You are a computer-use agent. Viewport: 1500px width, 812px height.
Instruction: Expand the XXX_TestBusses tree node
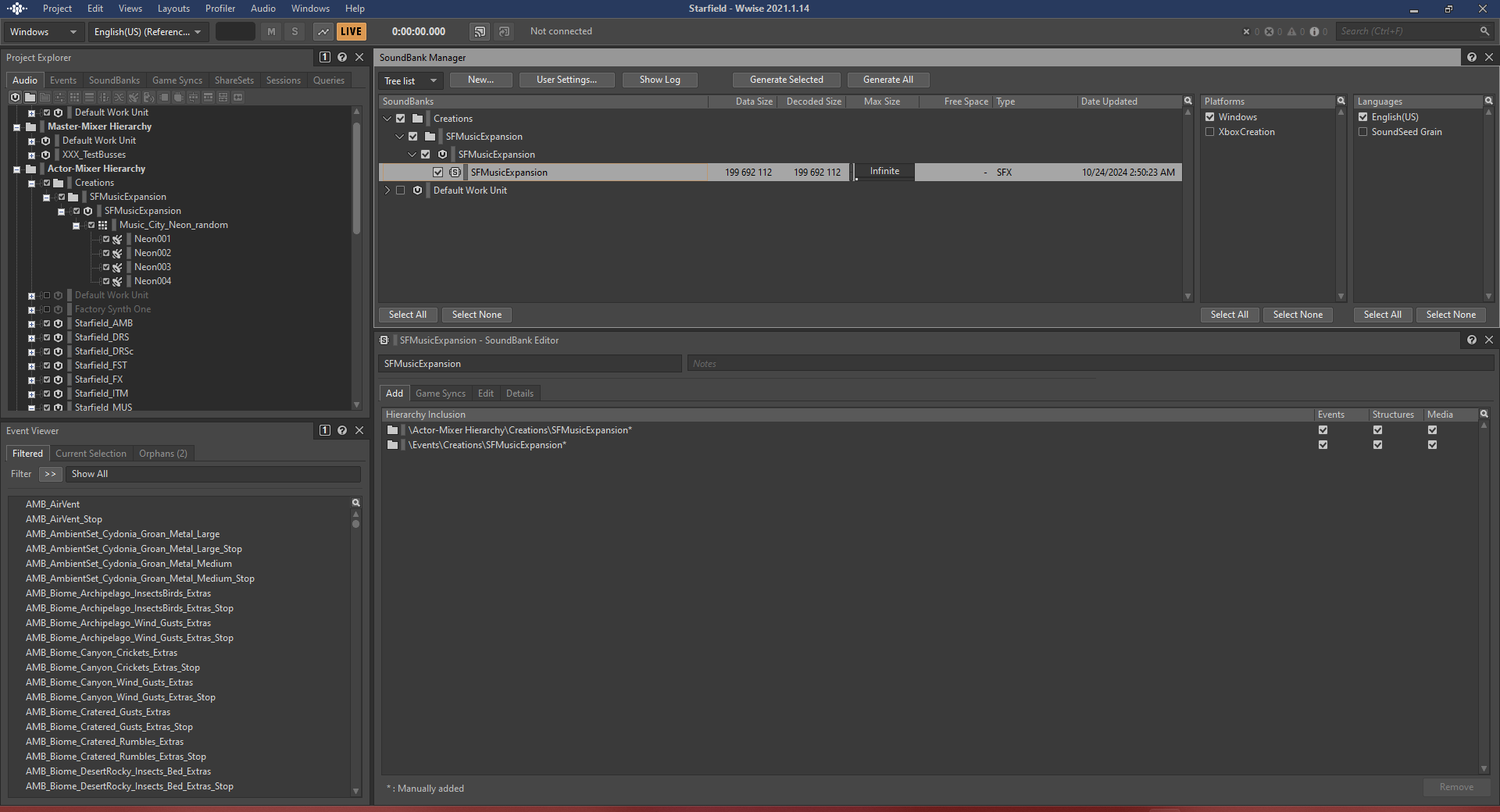[x=31, y=155]
